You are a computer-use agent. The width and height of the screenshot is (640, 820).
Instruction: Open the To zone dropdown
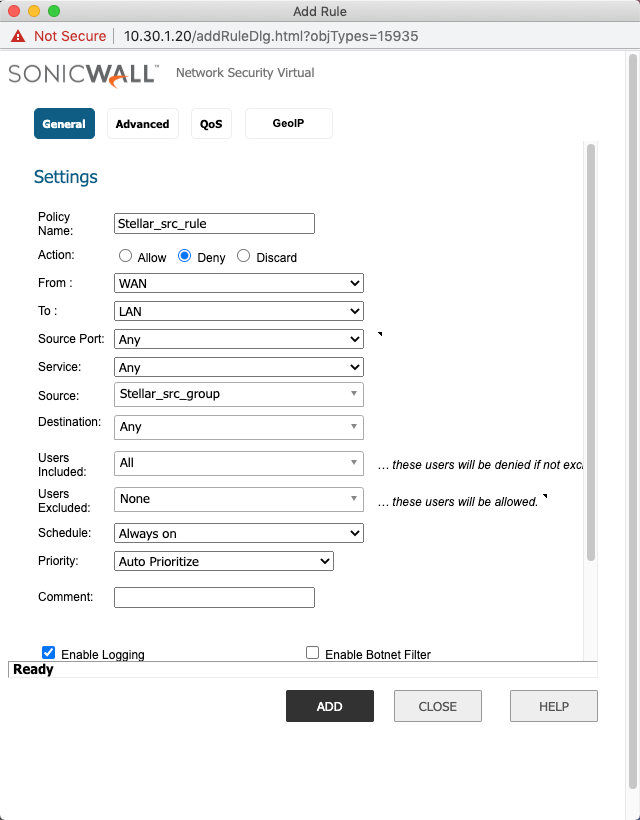pyautogui.click(x=239, y=311)
